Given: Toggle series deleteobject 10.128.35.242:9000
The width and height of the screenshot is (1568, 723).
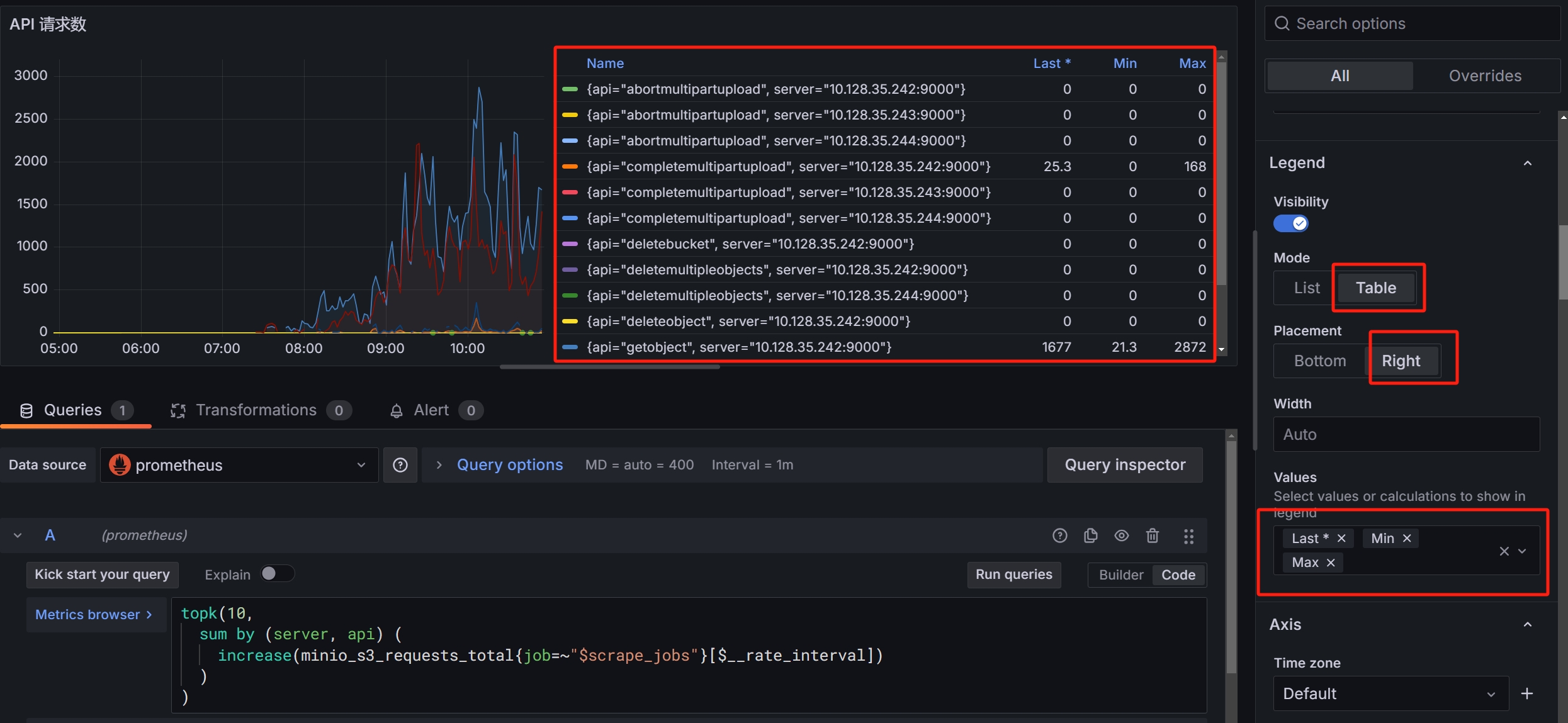Looking at the screenshot, I should [x=748, y=322].
